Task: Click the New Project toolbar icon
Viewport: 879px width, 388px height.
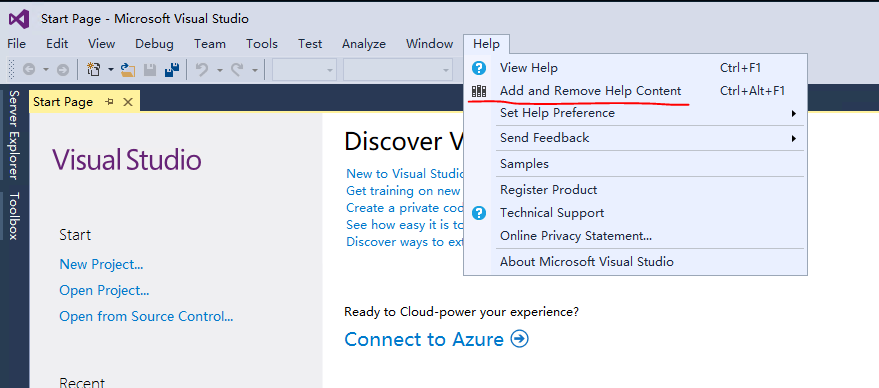Action: (x=94, y=70)
